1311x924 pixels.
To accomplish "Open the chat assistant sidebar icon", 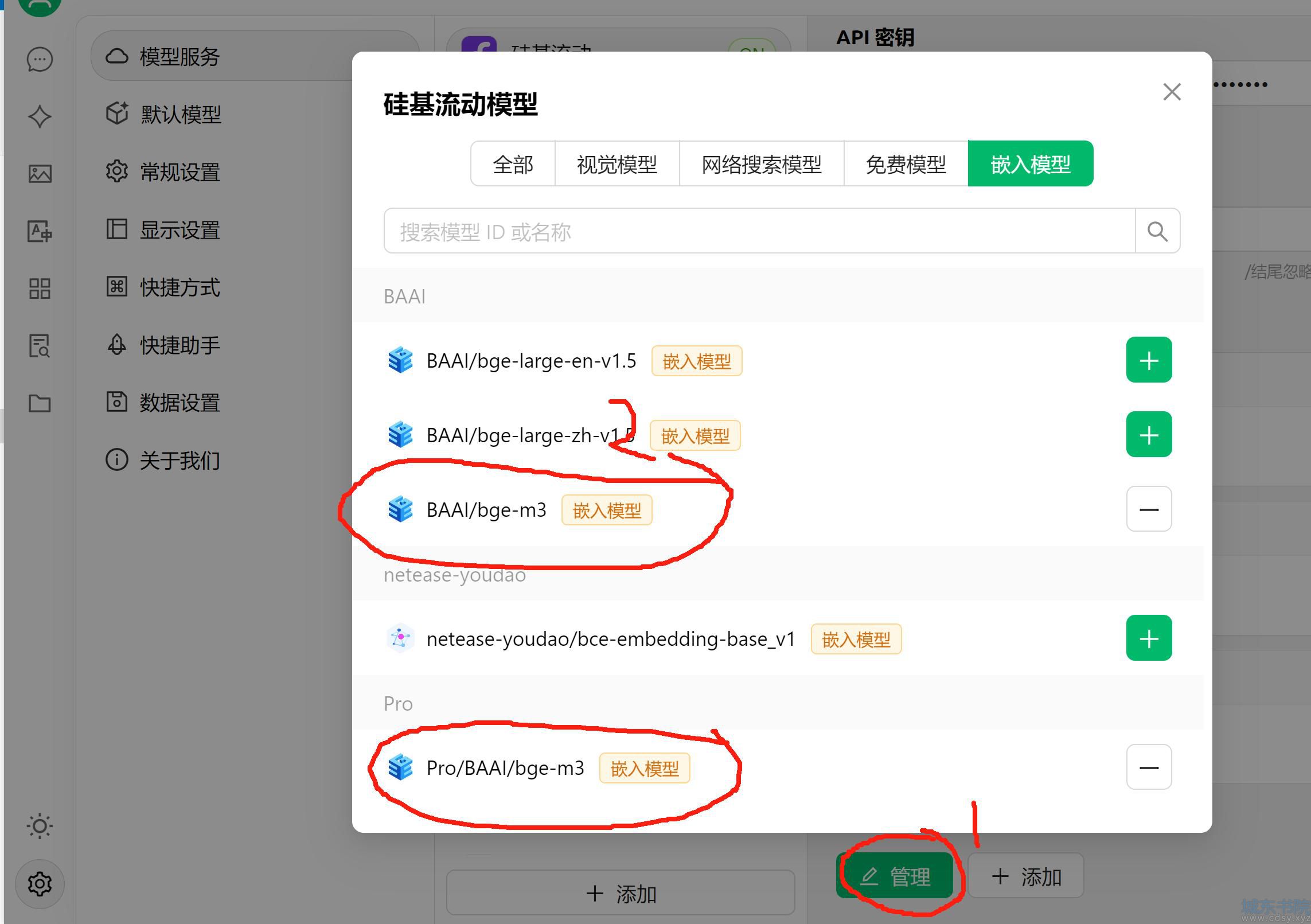I will click(40, 59).
